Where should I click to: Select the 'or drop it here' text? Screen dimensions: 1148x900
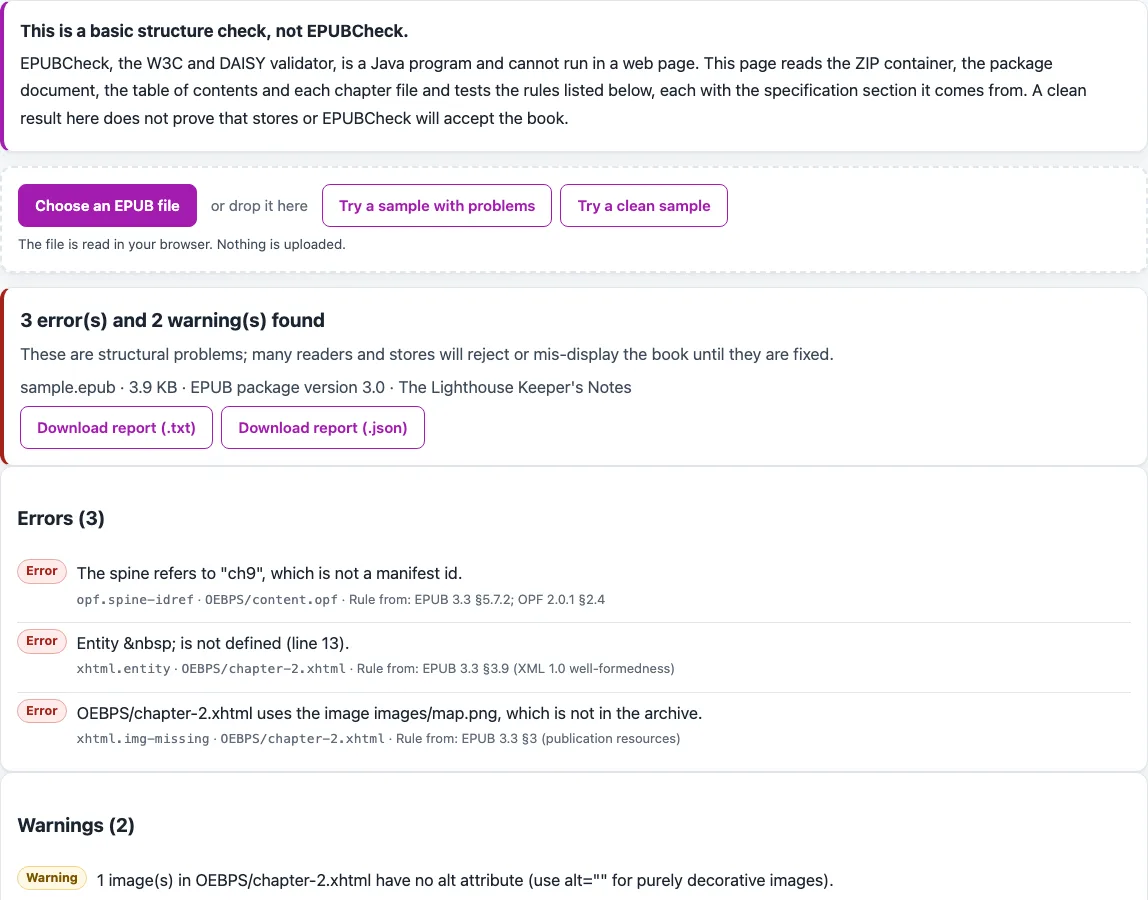(x=259, y=206)
